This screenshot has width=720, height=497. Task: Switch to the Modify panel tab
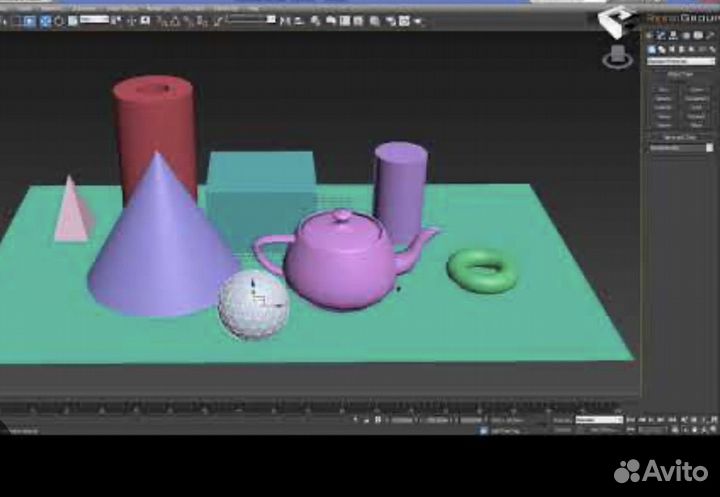pyautogui.click(x=661, y=36)
